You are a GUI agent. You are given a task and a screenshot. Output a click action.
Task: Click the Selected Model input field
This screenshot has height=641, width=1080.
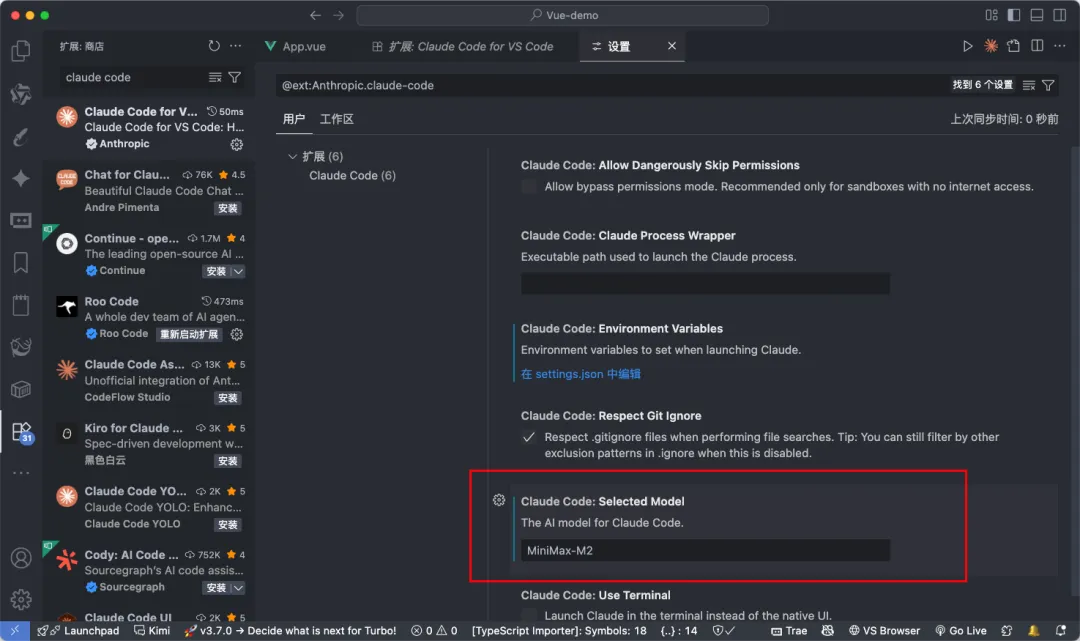pyautogui.click(x=705, y=550)
